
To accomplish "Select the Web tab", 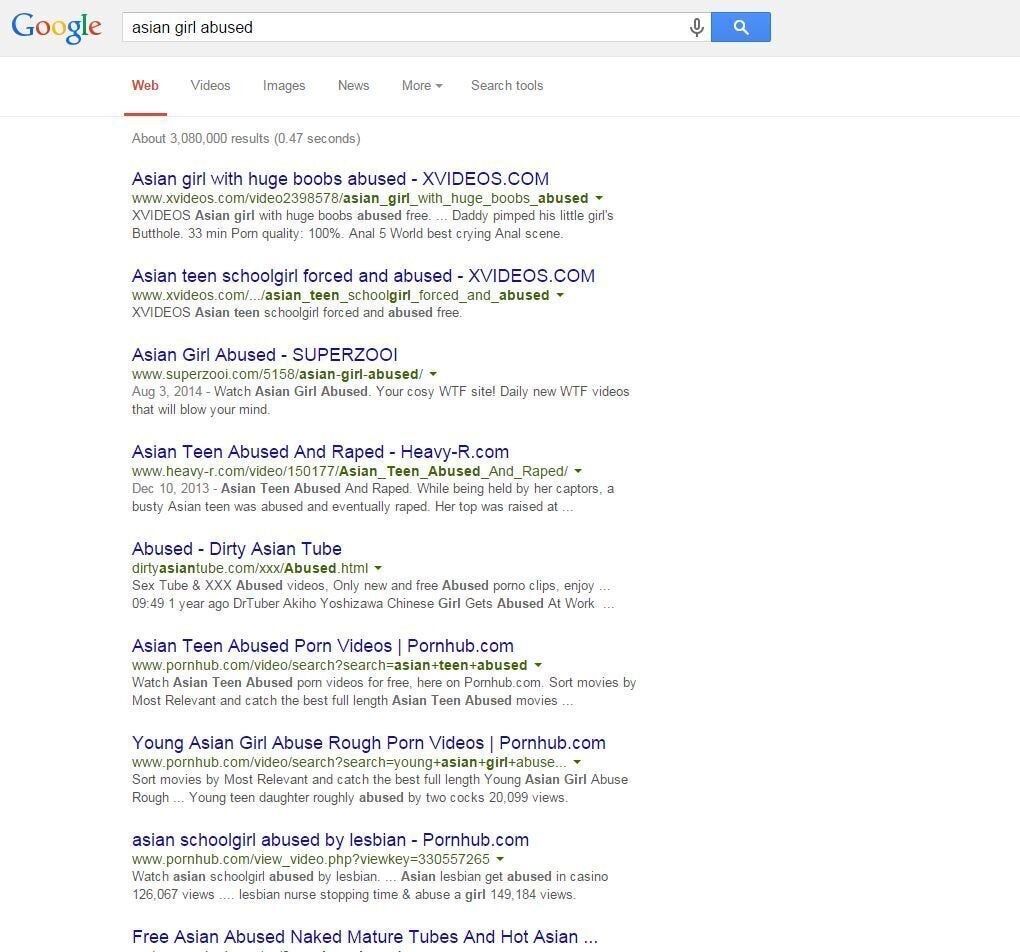I will coord(145,85).
